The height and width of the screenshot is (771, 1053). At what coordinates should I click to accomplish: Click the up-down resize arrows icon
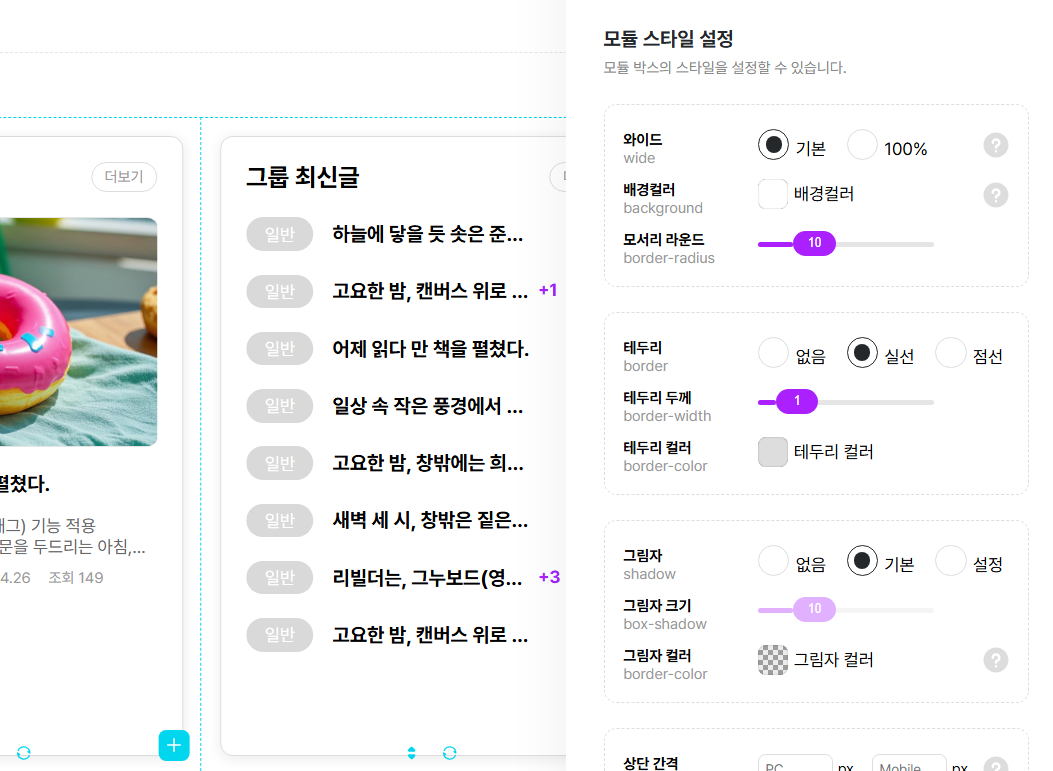[x=411, y=752]
